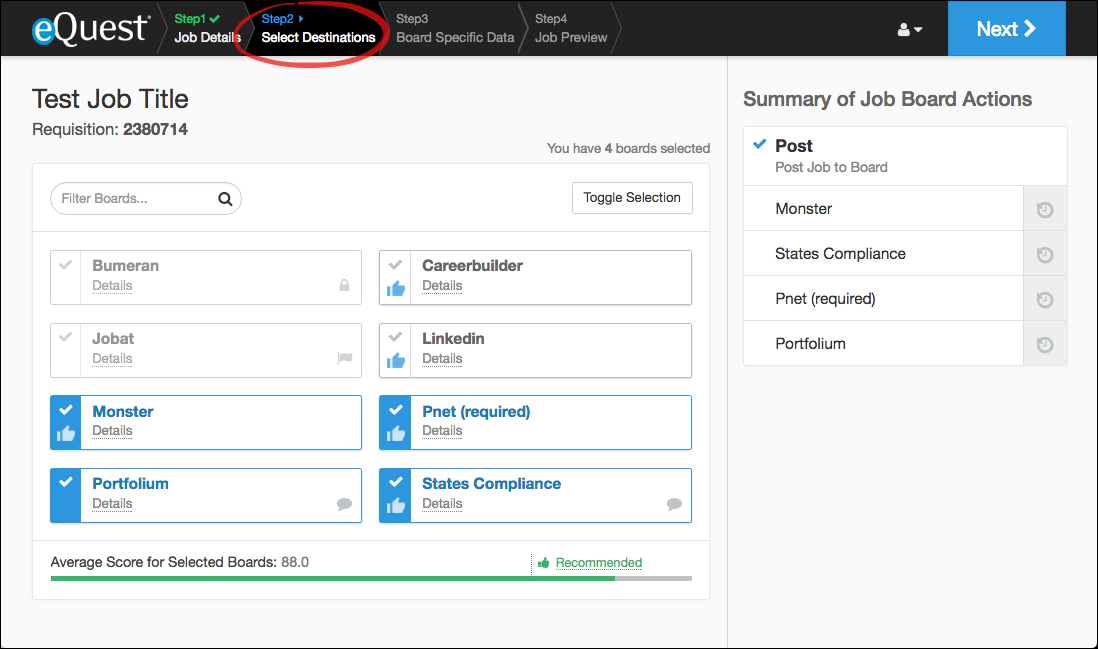1098x649 pixels.
Task: Click the Toggle Selection button
Action: [x=632, y=198]
